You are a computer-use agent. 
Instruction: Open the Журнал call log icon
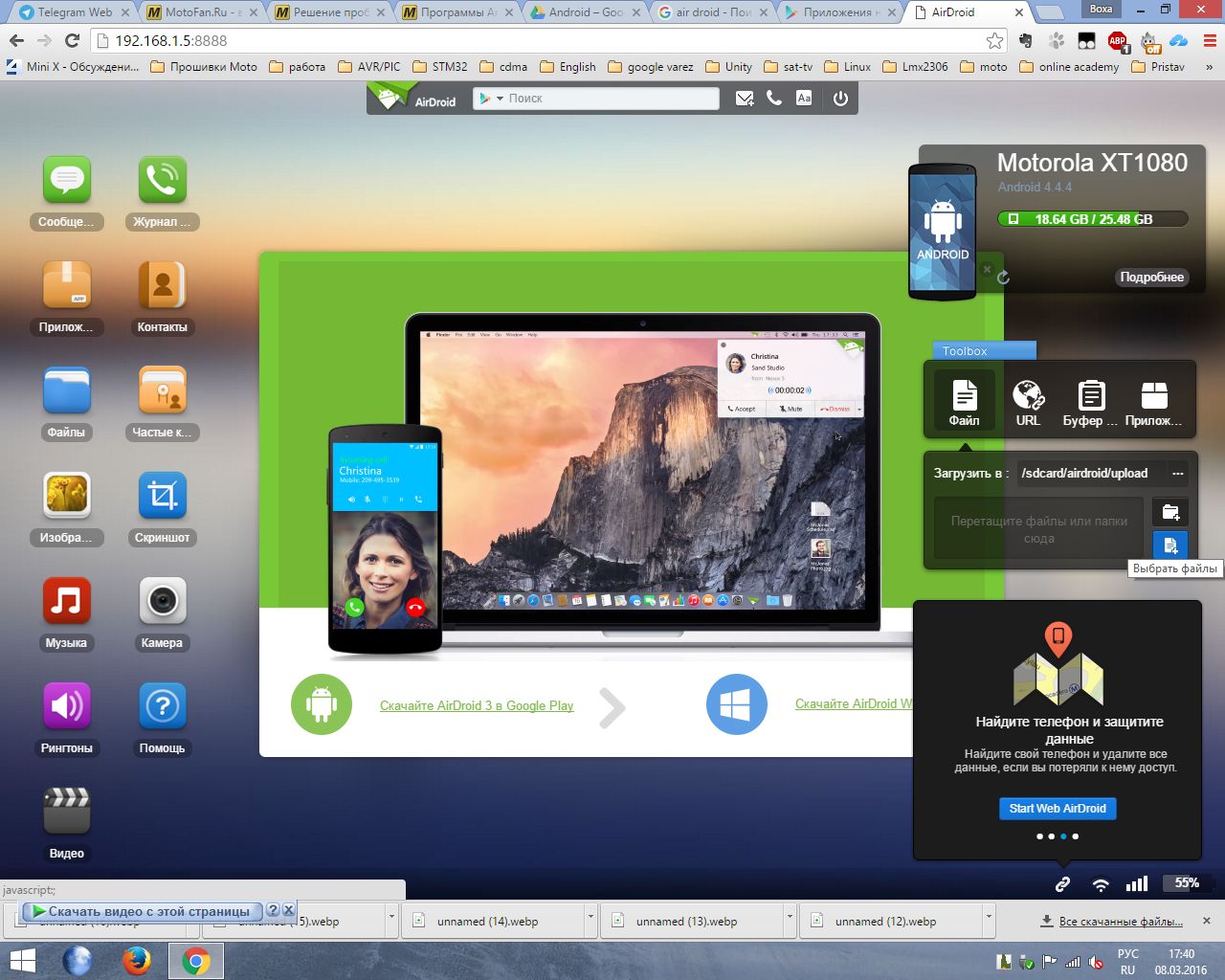[x=162, y=181]
